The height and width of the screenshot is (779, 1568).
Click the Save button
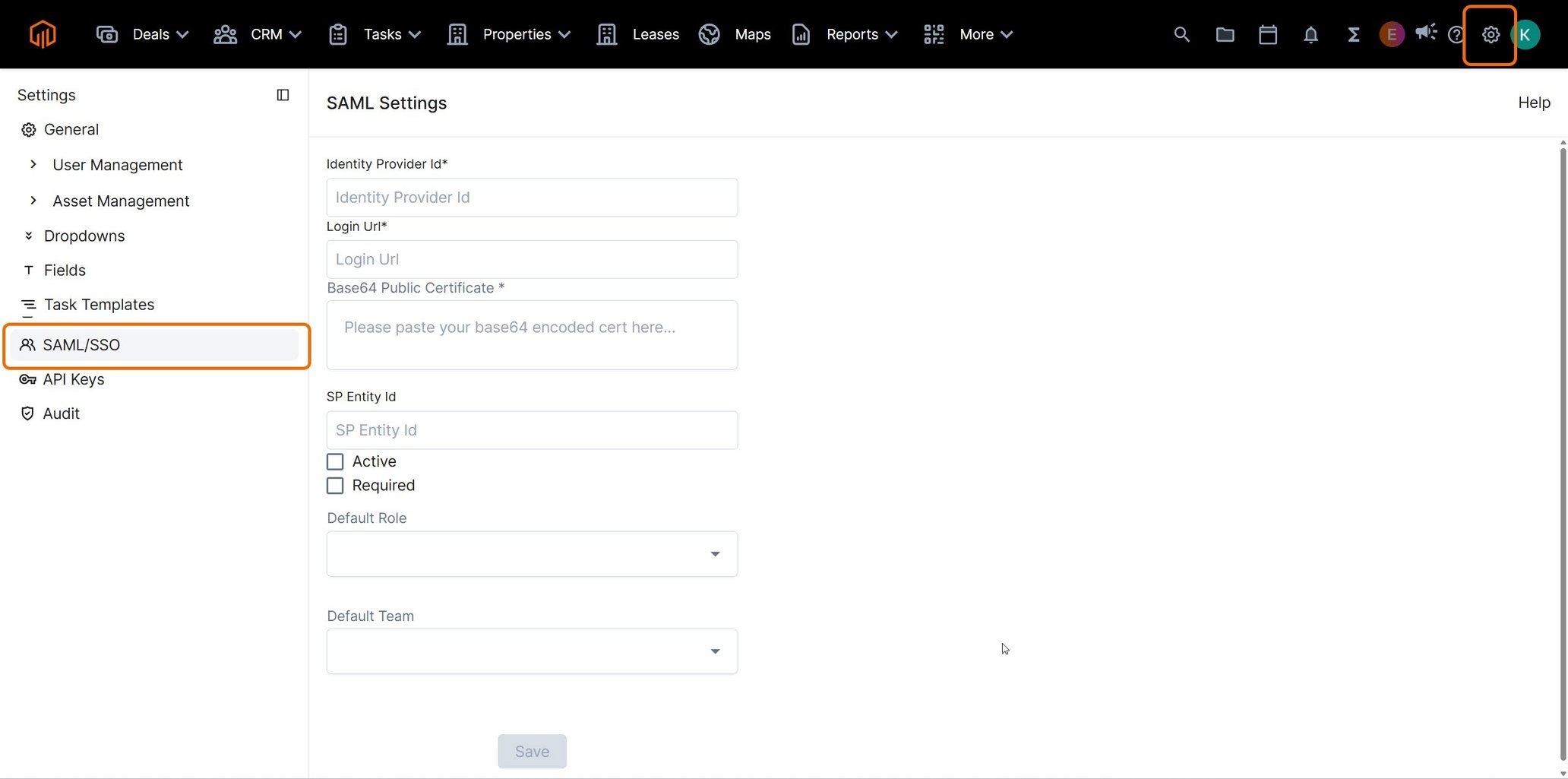pos(531,751)
